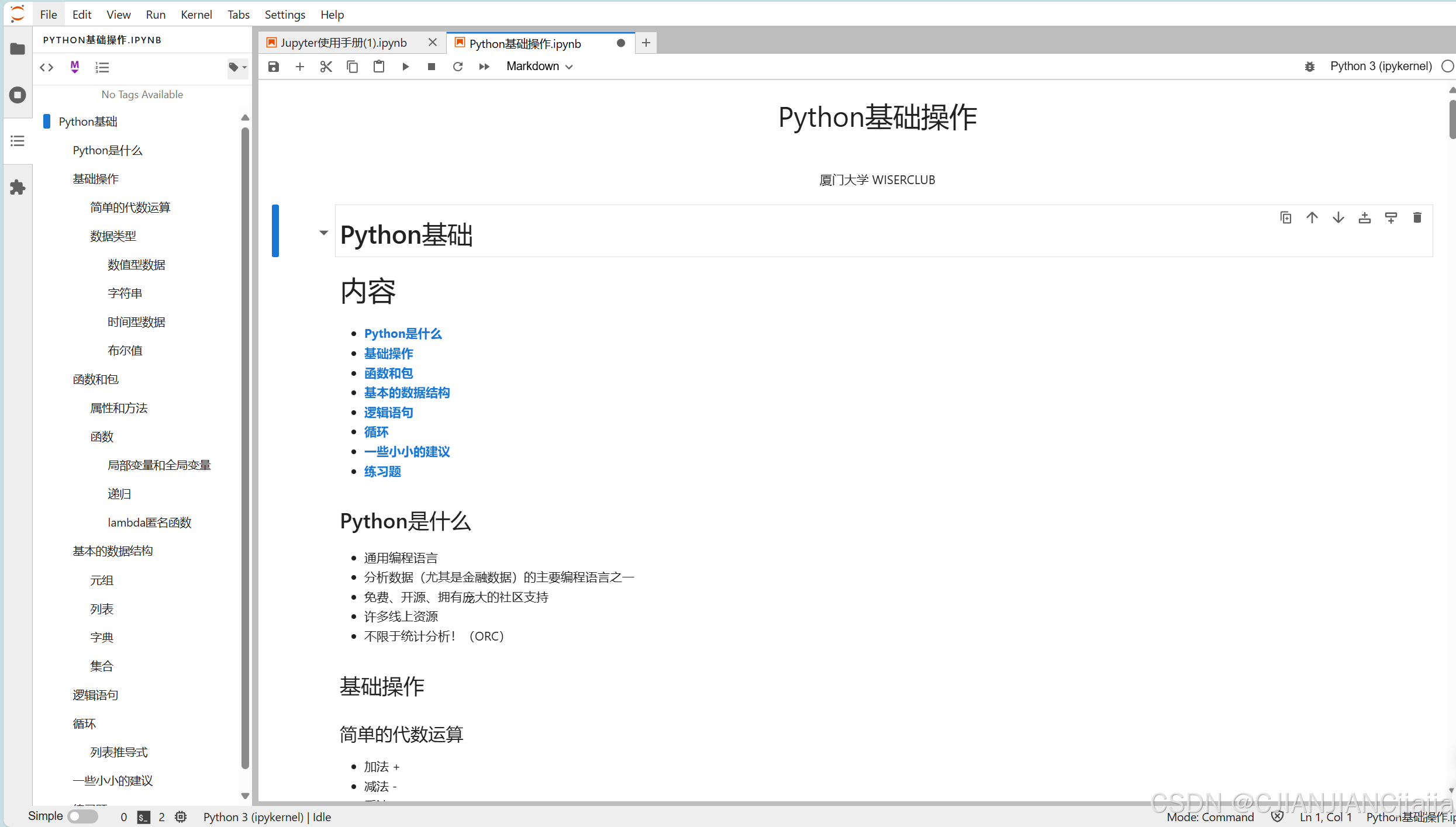Collapse the Python基础 heading section
The height and width of the screenshot is (827, 1456).
point(323,233)
